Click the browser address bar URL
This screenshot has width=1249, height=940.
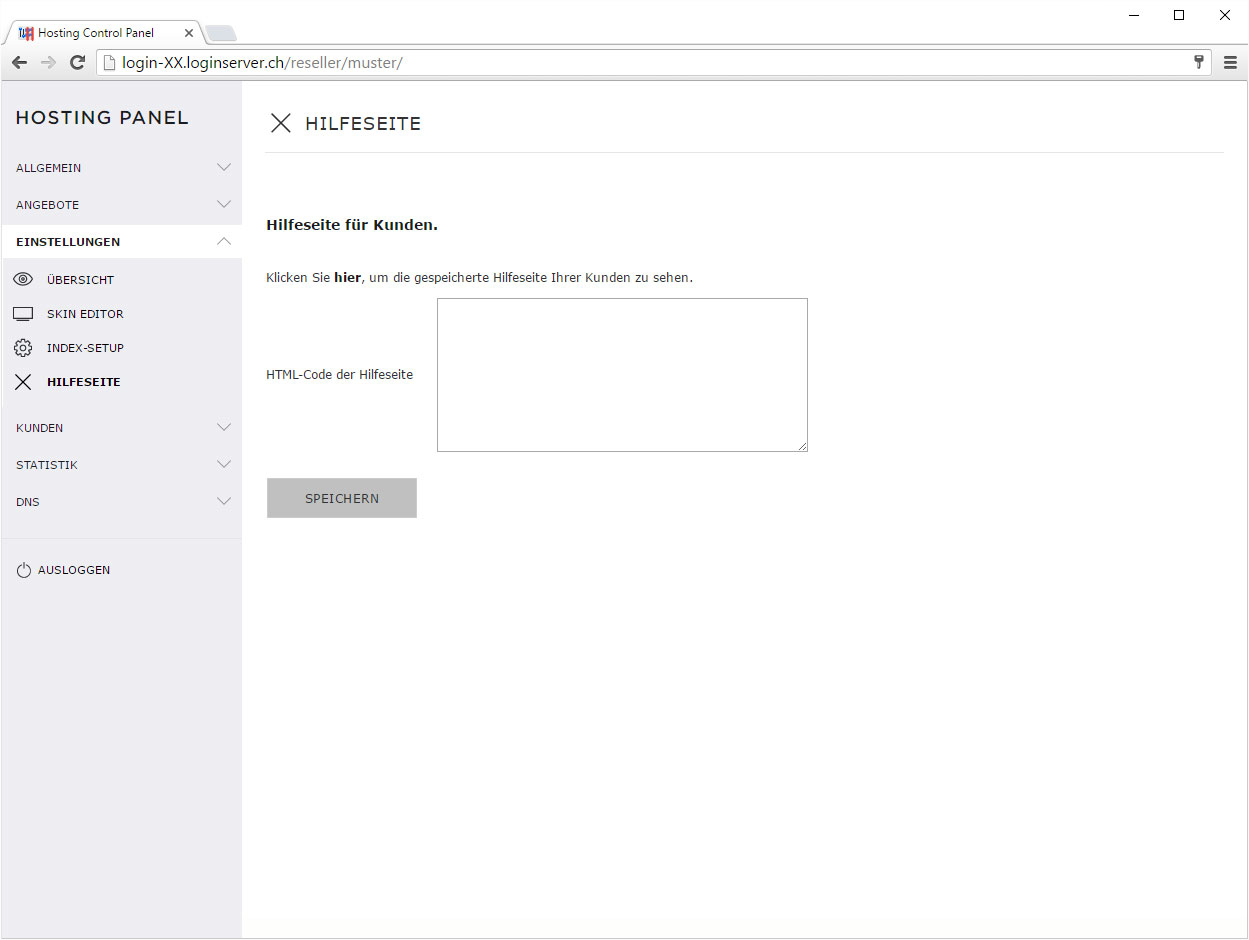(x=262, y=63)
